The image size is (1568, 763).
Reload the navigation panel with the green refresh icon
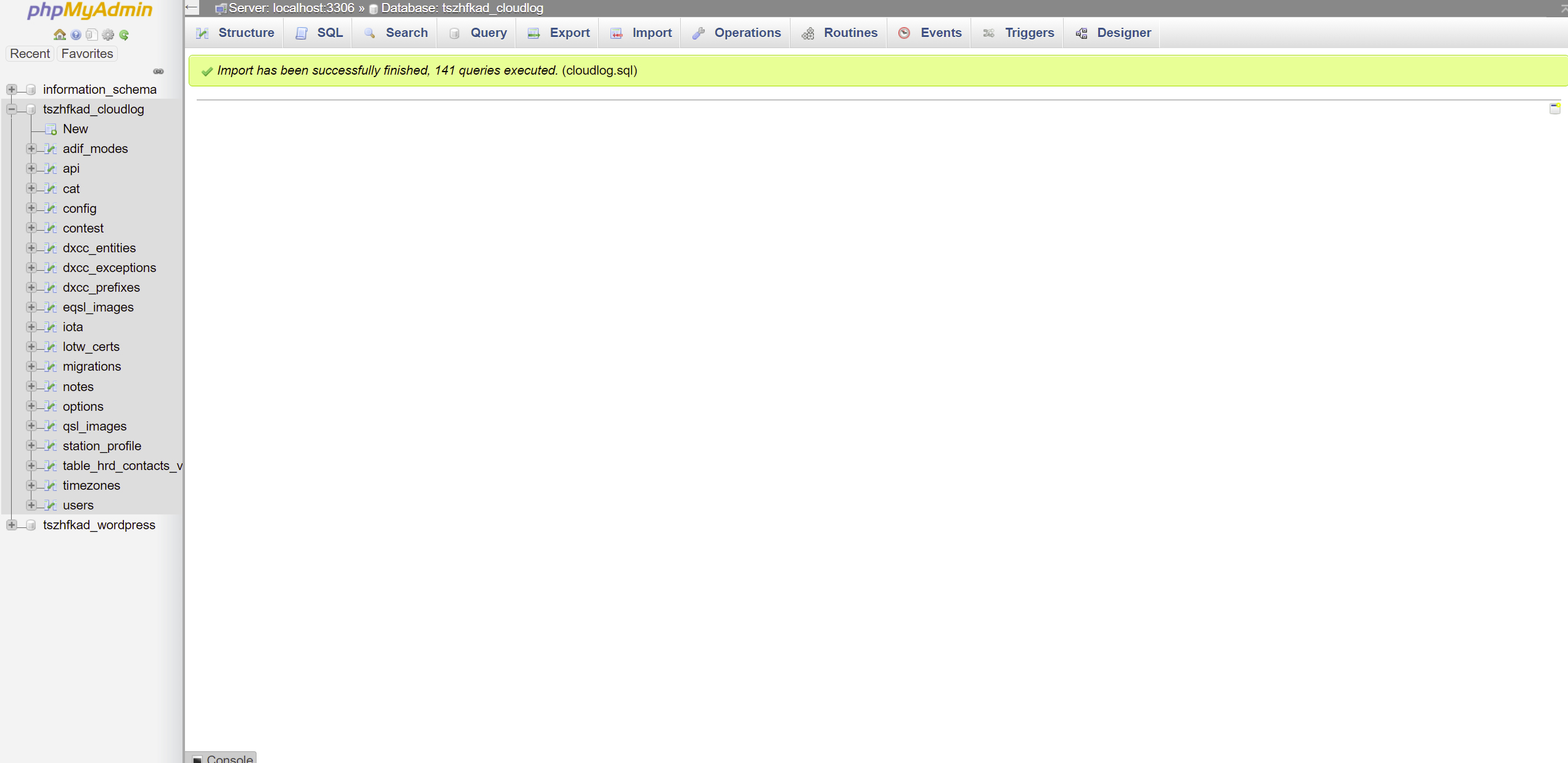[124, 35]
